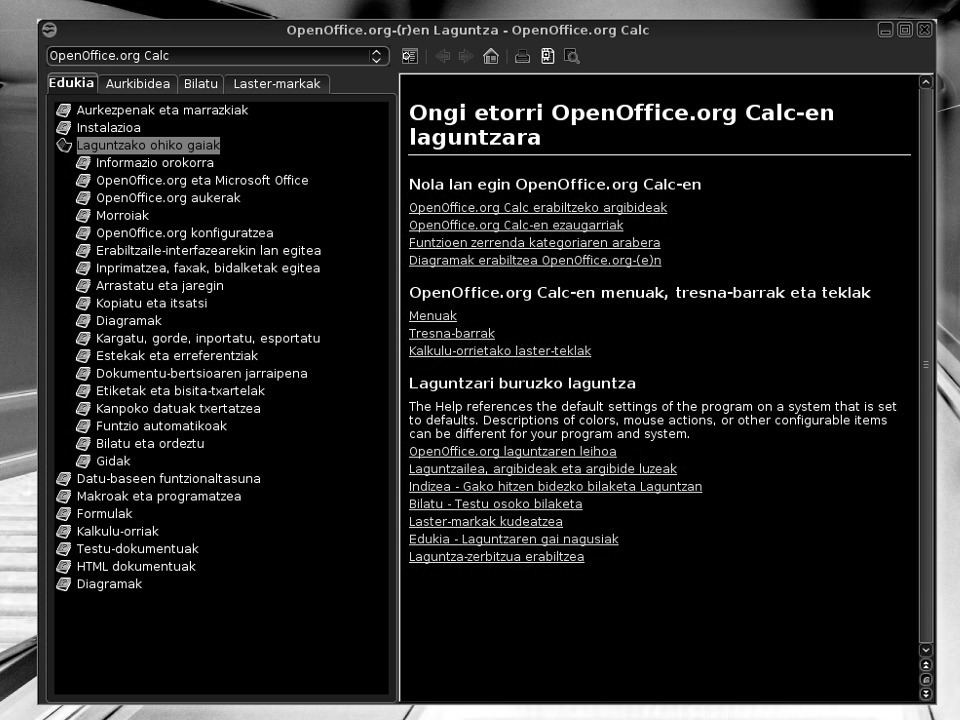Follow the Menuak link
This screenshot has height=720, width=960.
[x=433, y=316]
